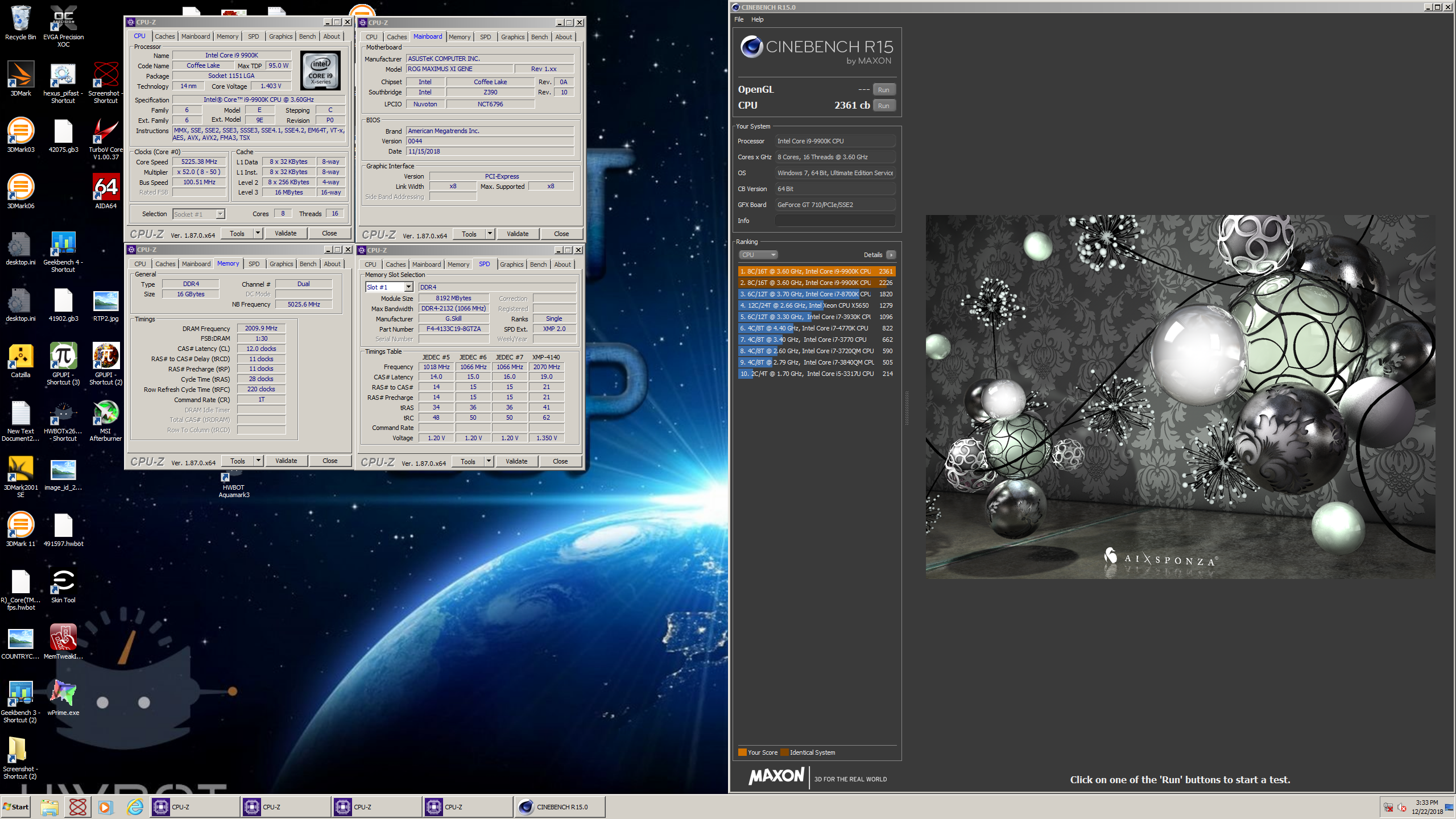
Task: Click Validate in SPD CPU-Z window
Action: (x=516, y=461)
